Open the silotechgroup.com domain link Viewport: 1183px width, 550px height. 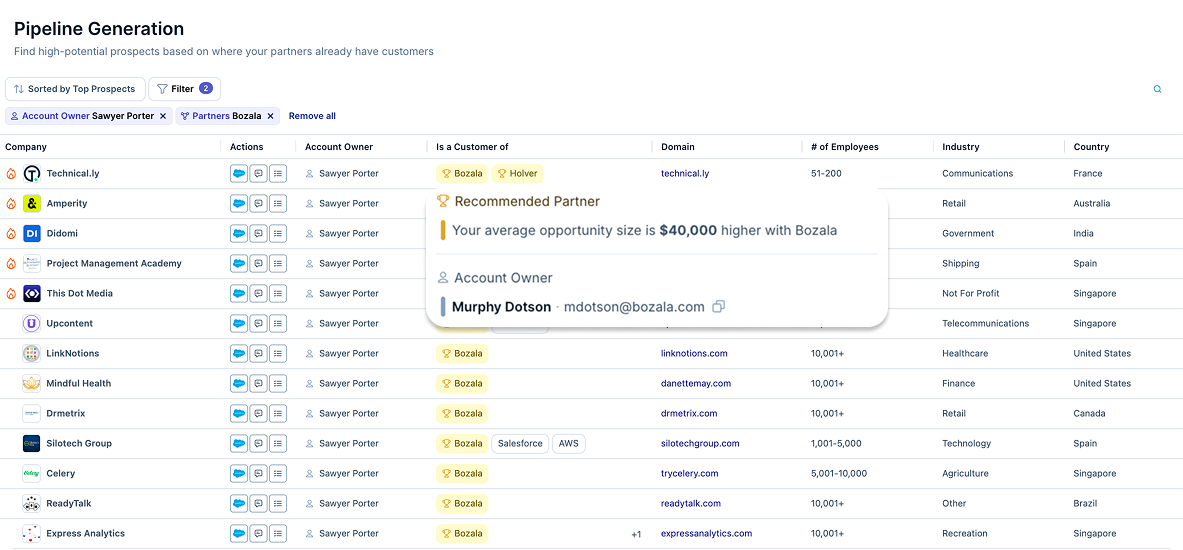point(700,444)
